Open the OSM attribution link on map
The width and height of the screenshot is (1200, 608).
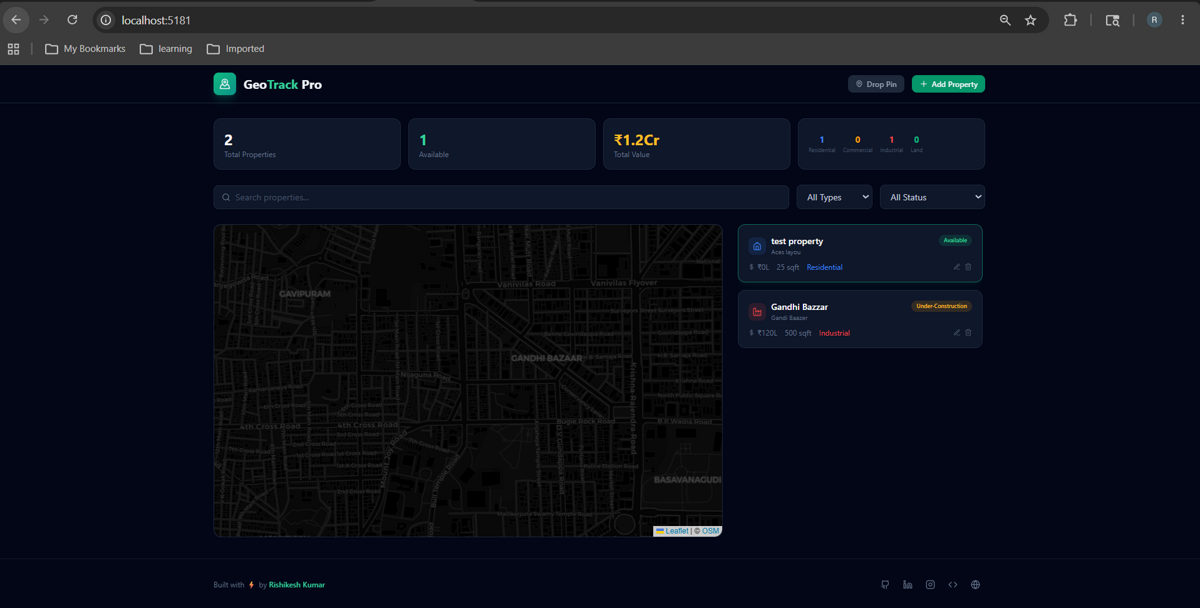pos(710,531)
